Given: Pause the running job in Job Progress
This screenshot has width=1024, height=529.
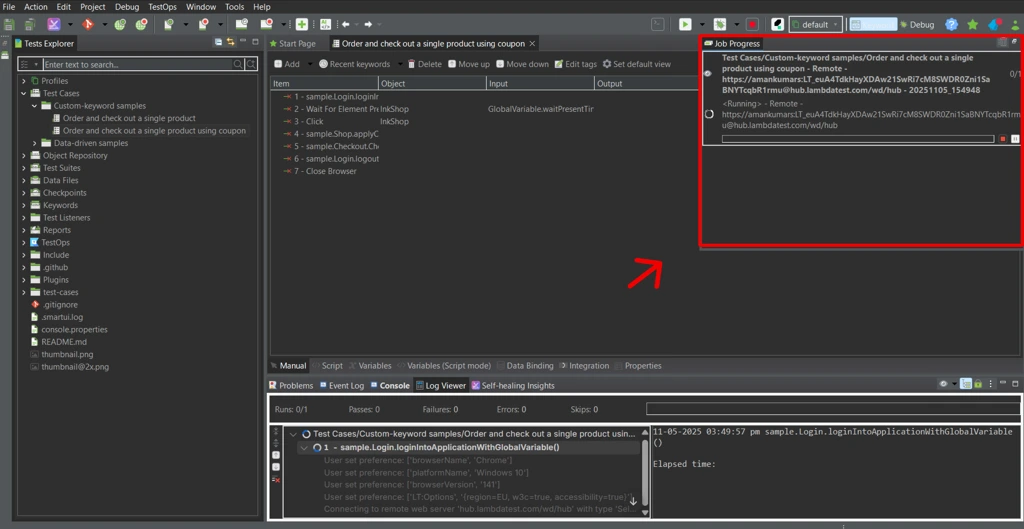Looking at the screenshot, I should pos(1015,139).
